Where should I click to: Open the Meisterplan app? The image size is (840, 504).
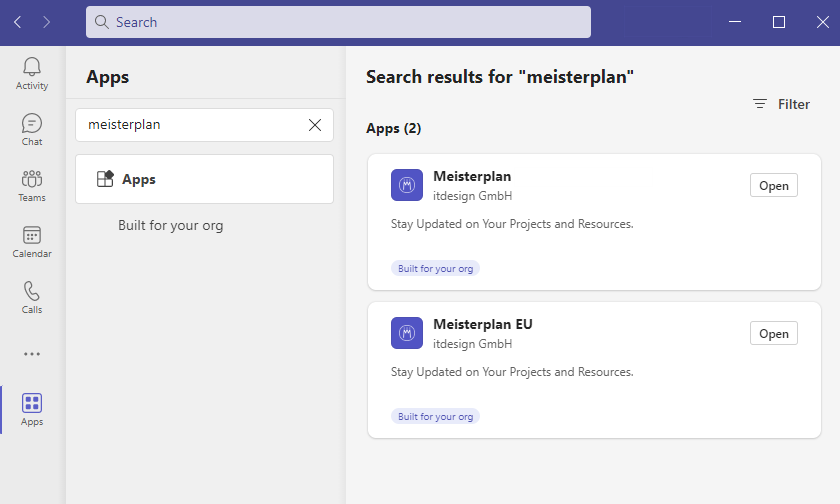click(774, 185)
